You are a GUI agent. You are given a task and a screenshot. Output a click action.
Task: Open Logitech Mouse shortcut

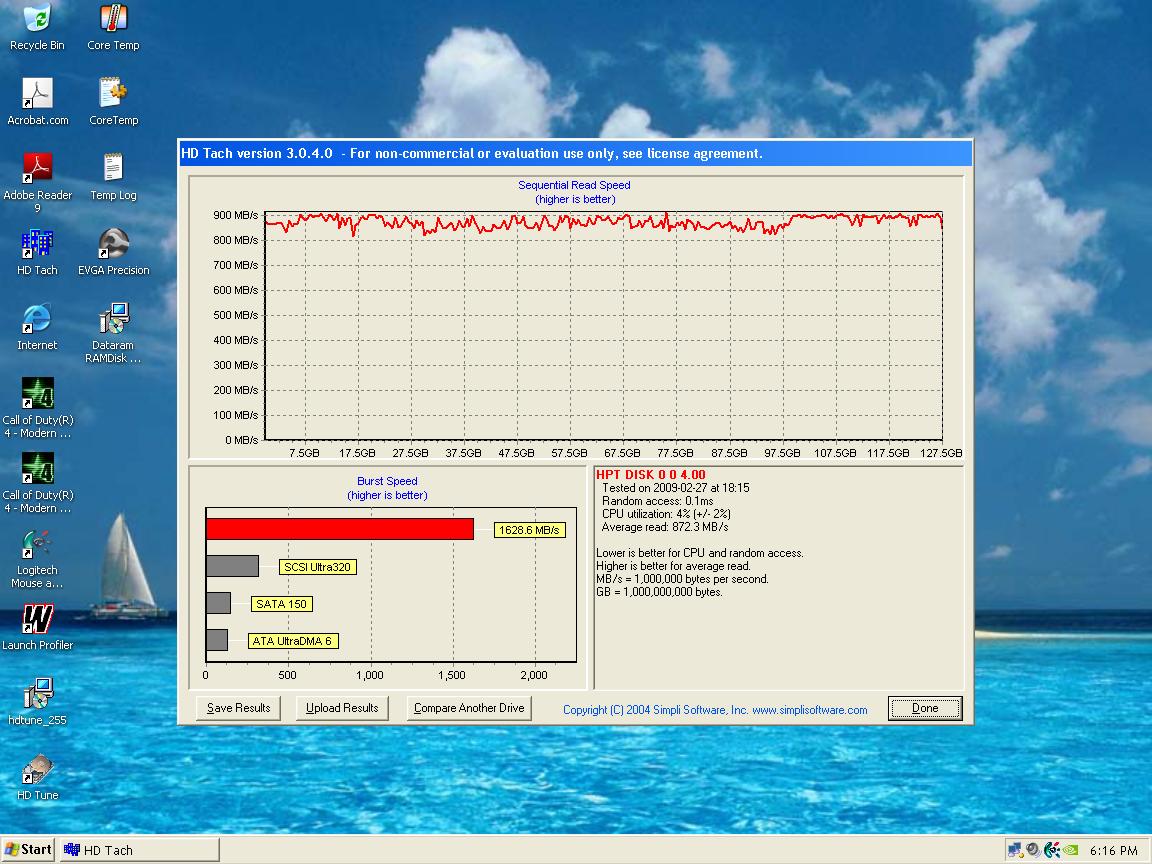[37, 558]
